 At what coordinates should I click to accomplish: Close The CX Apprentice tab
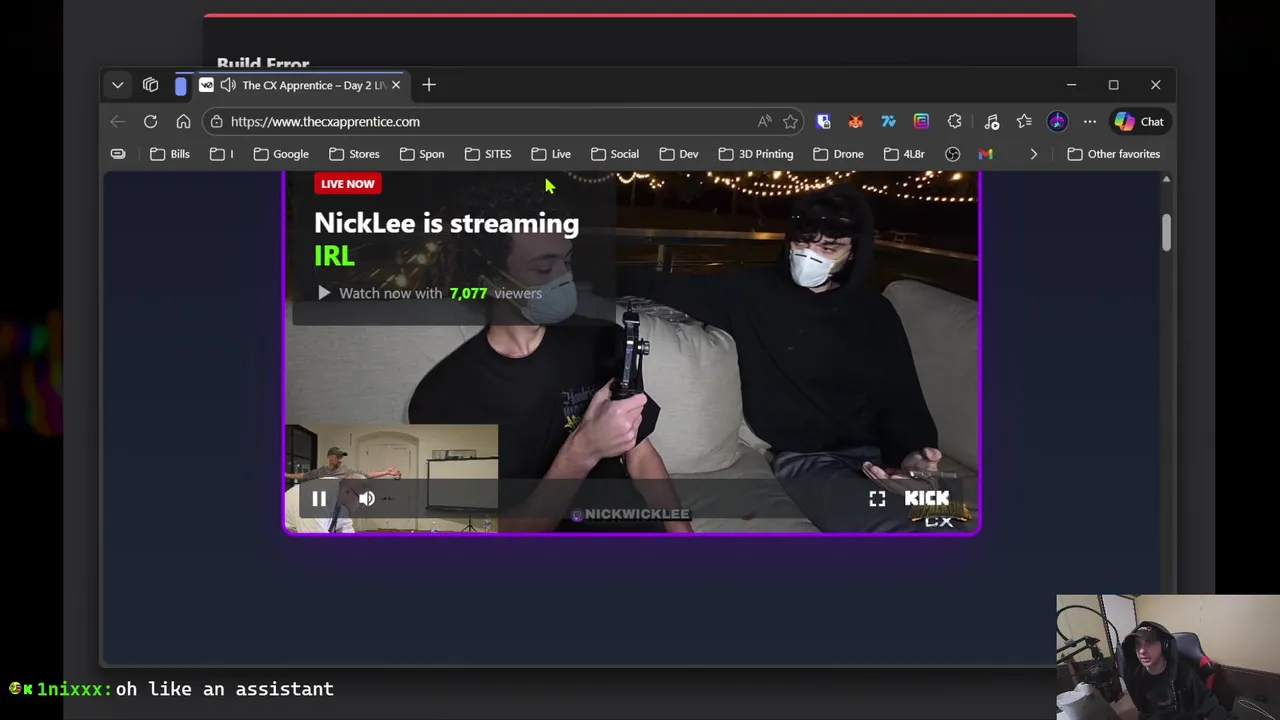[395, 85]
